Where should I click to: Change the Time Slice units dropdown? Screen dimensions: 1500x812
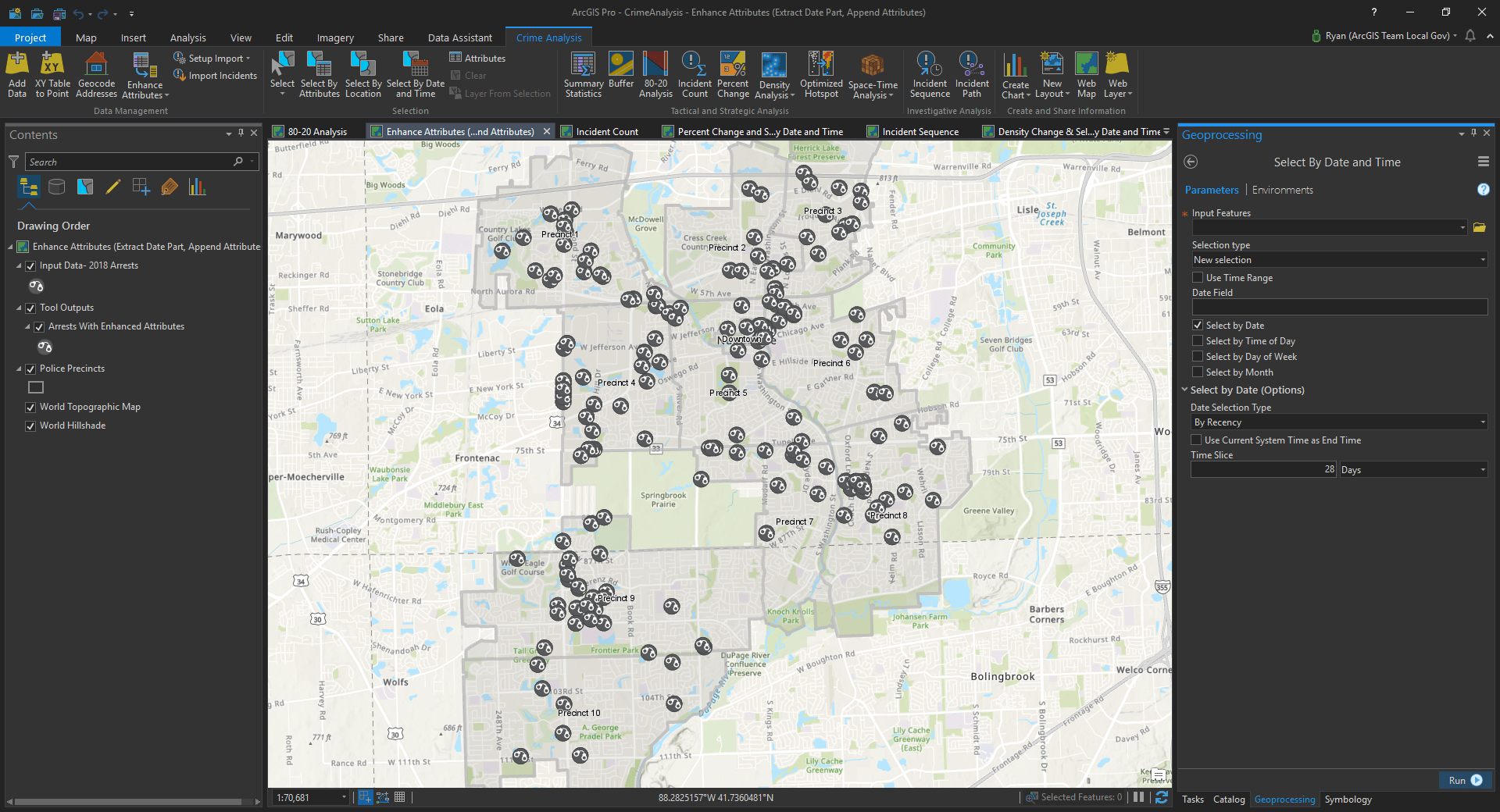(1412, 469)
